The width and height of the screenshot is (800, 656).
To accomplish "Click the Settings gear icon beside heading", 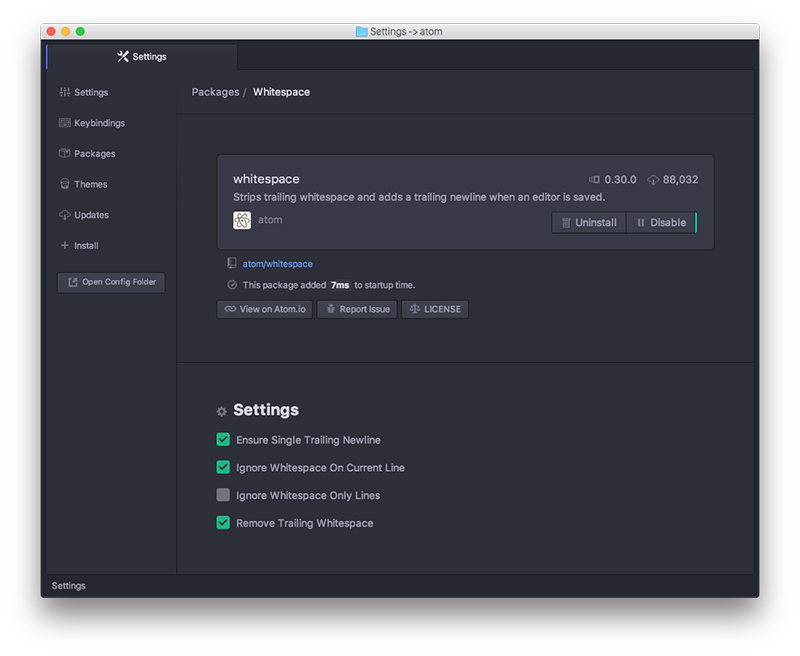I will pyautogui.click(x=222, y=411).
